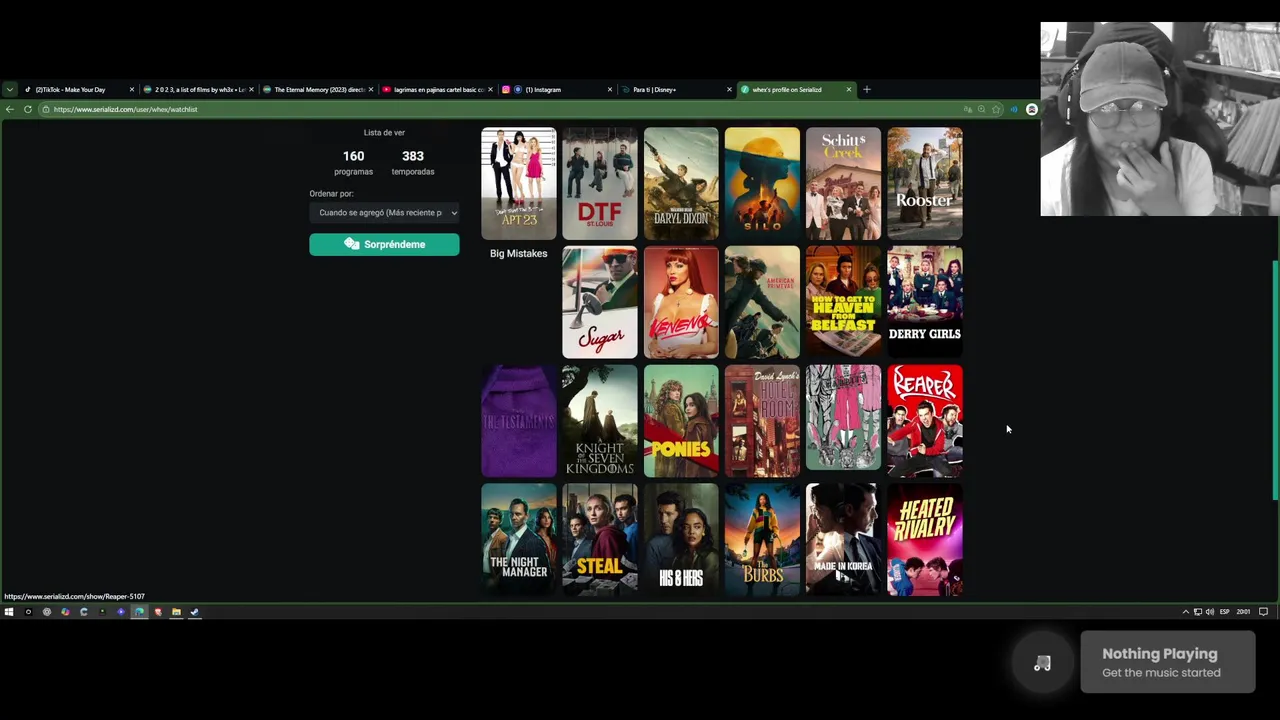Open the Sugar show poster

(x=600, y=302)
